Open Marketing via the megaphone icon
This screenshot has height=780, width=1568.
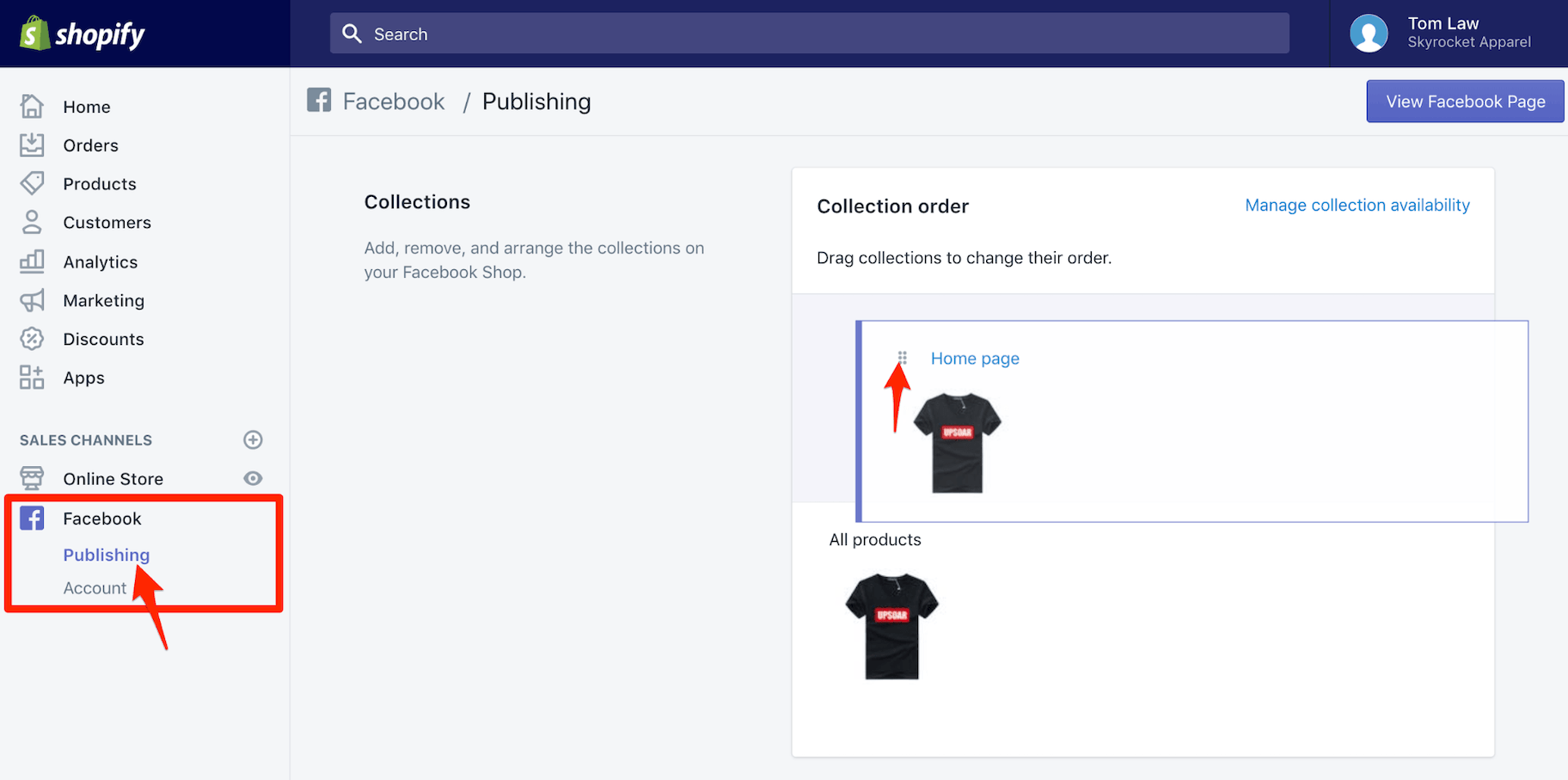32,300
